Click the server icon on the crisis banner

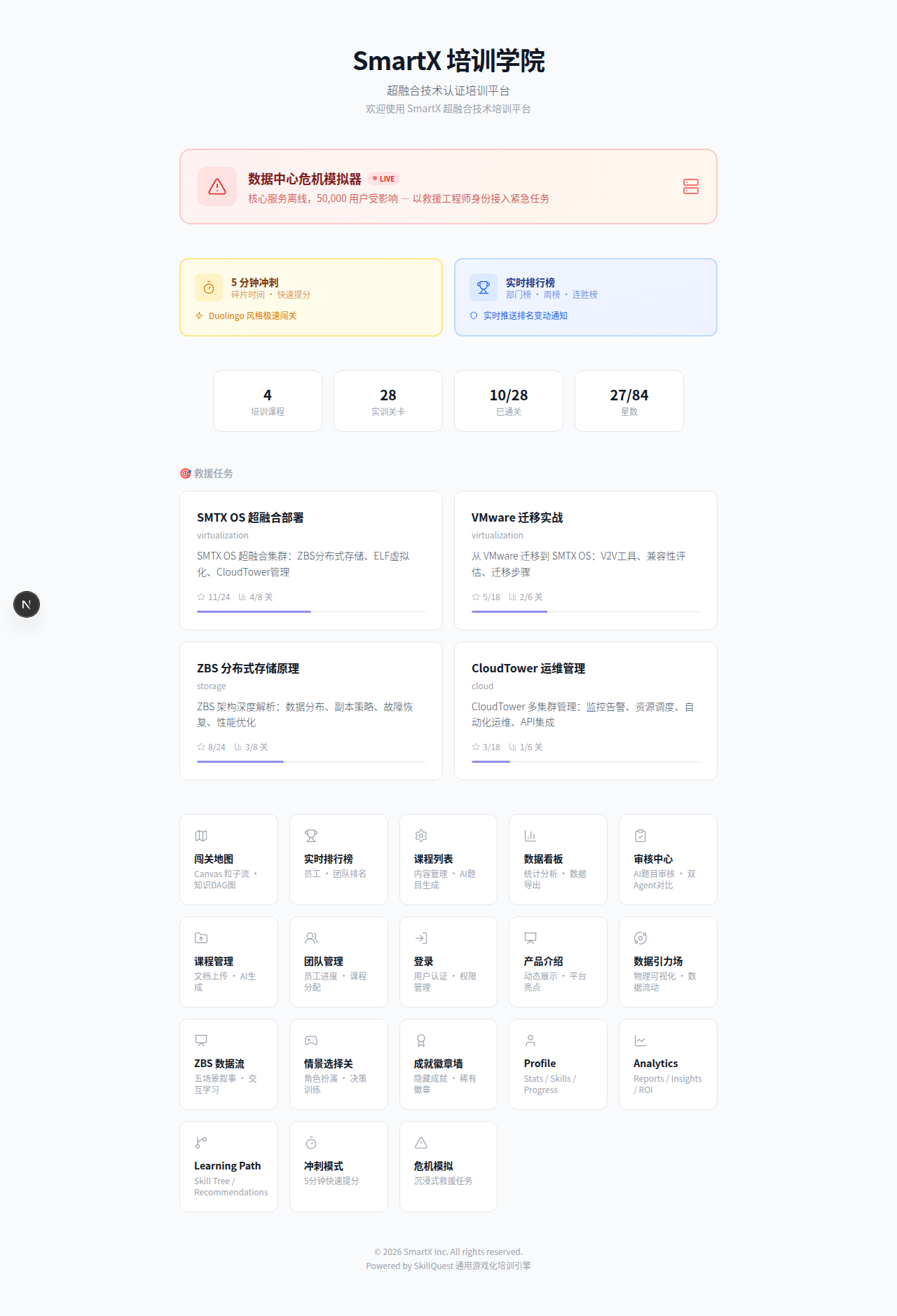pyautogui.click(x=690, y=186)
